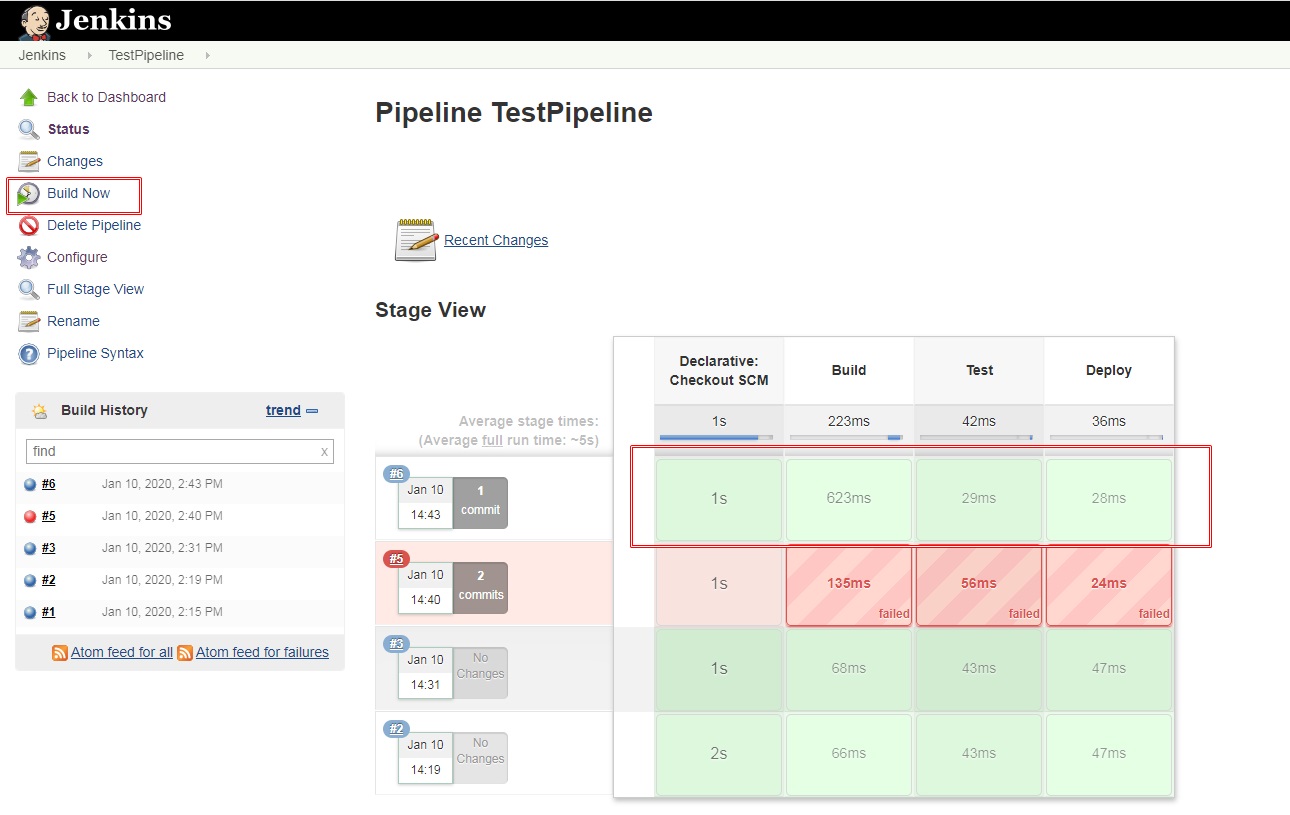1290x815 pixels.
Task: Click the red status ball for build #5
Action: (x=30, y=516)
